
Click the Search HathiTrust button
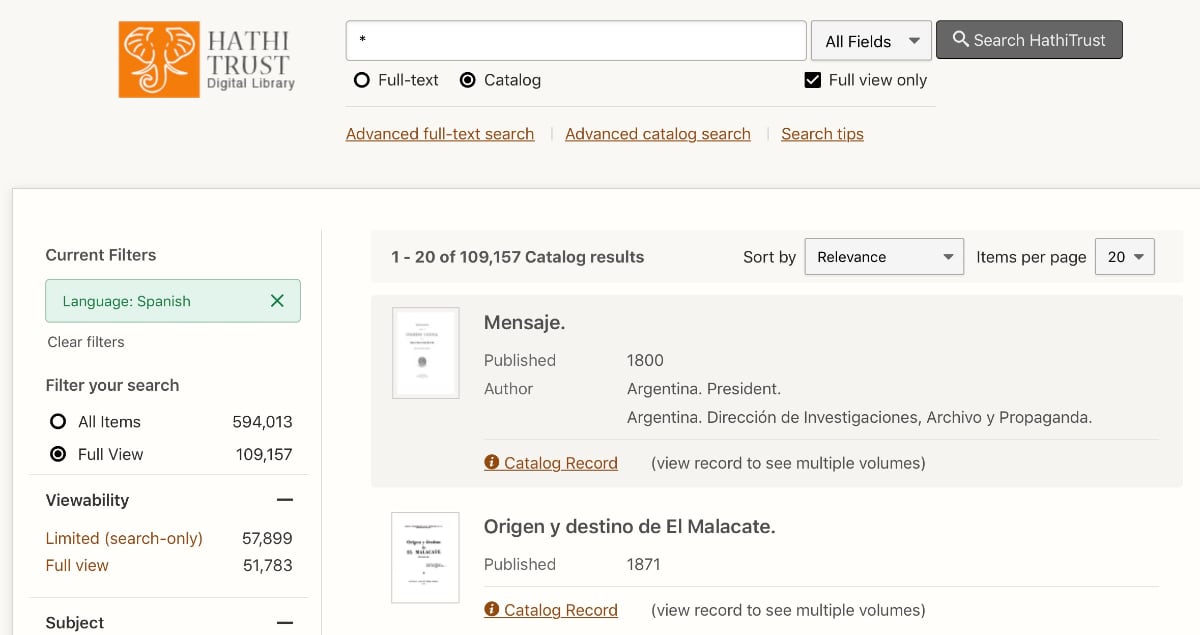pos(1029,40)
